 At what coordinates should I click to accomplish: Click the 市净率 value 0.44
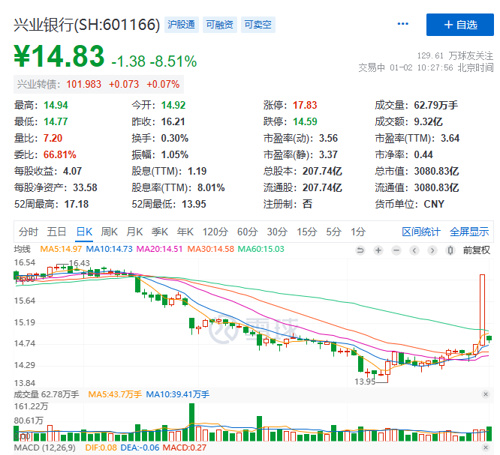[423, 155]
